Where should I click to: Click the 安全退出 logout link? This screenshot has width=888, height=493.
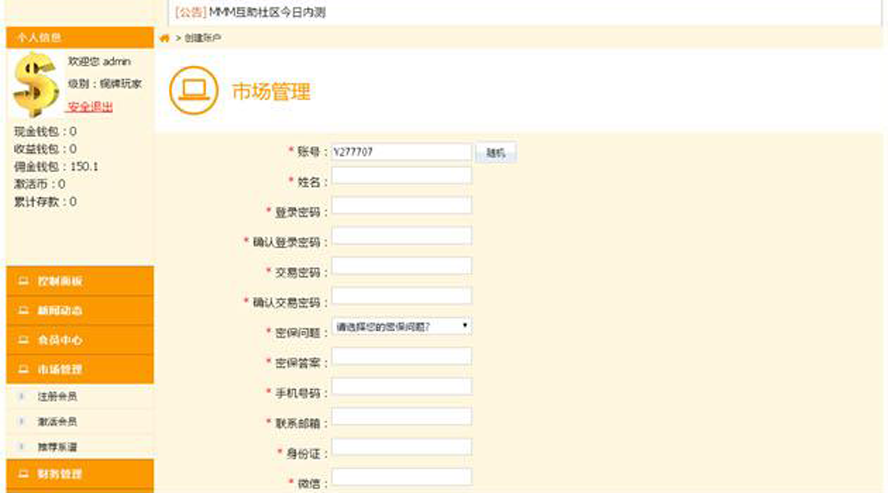pyautogui.click(x=89, y=106)
